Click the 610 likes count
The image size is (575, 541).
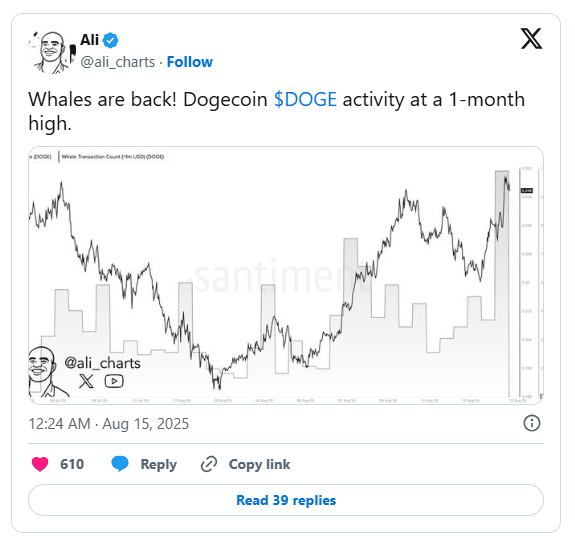coord(72,464)
